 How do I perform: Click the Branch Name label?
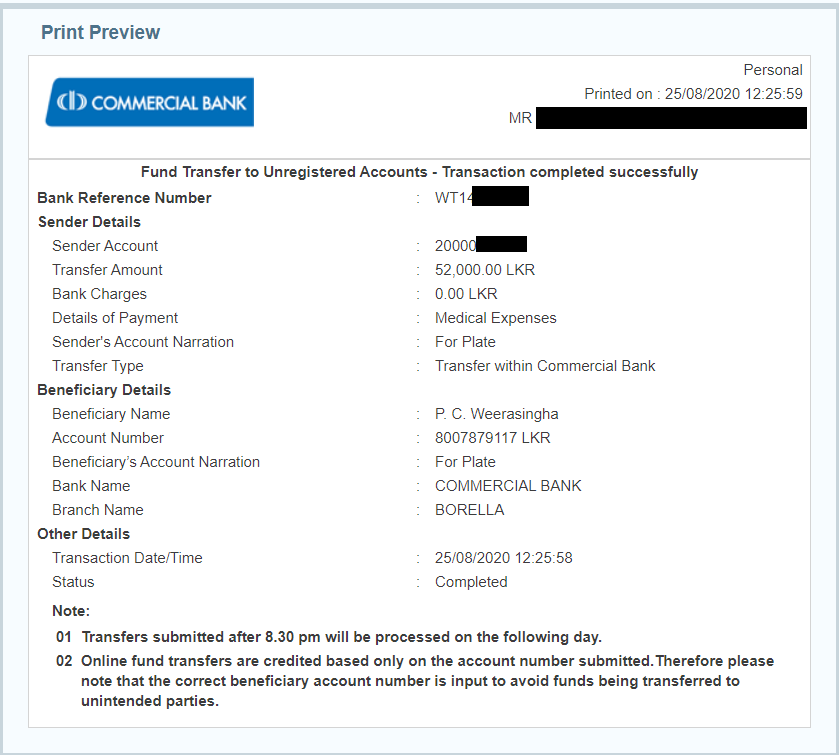(97, 510)
